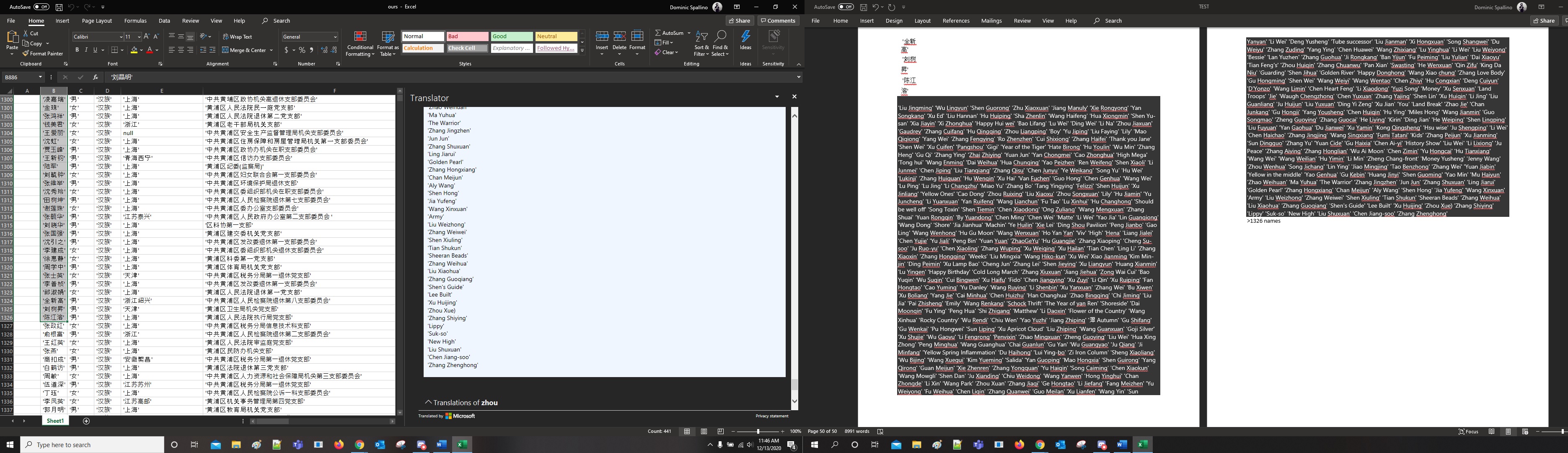Toggle Italic formatting in Excel

[86, 50]
